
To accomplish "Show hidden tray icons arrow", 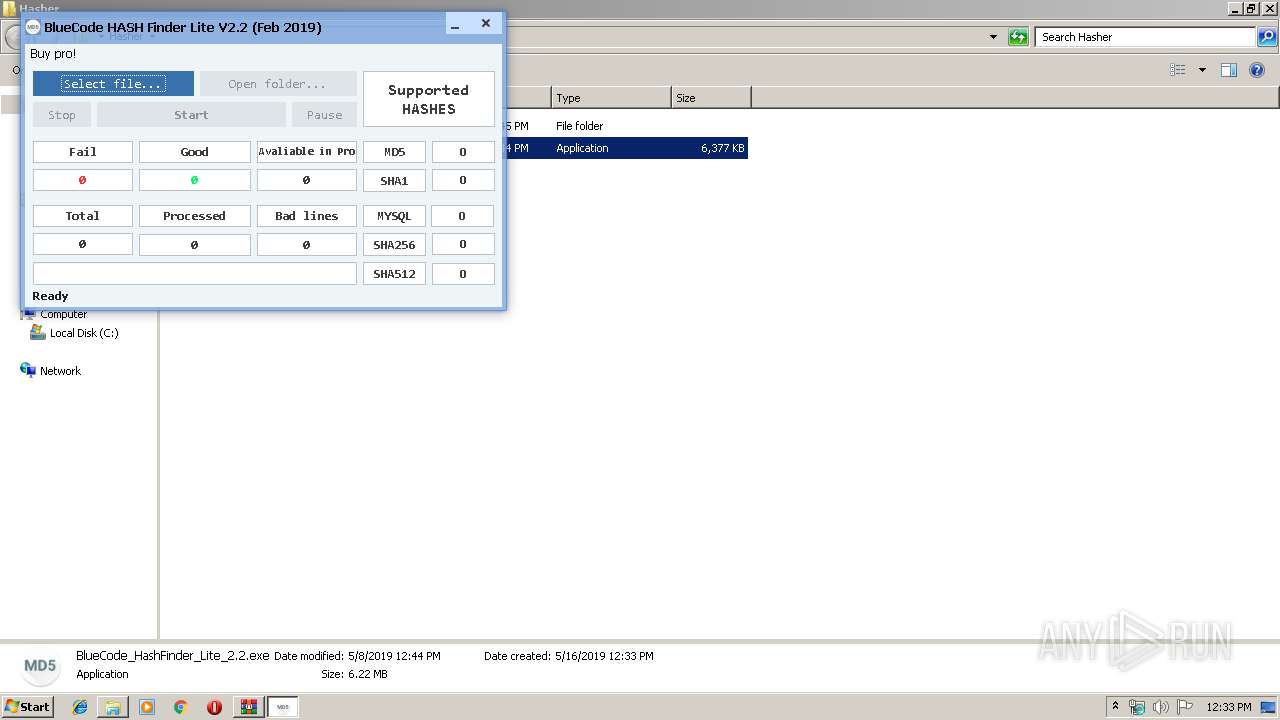I will click(1116, 707).
